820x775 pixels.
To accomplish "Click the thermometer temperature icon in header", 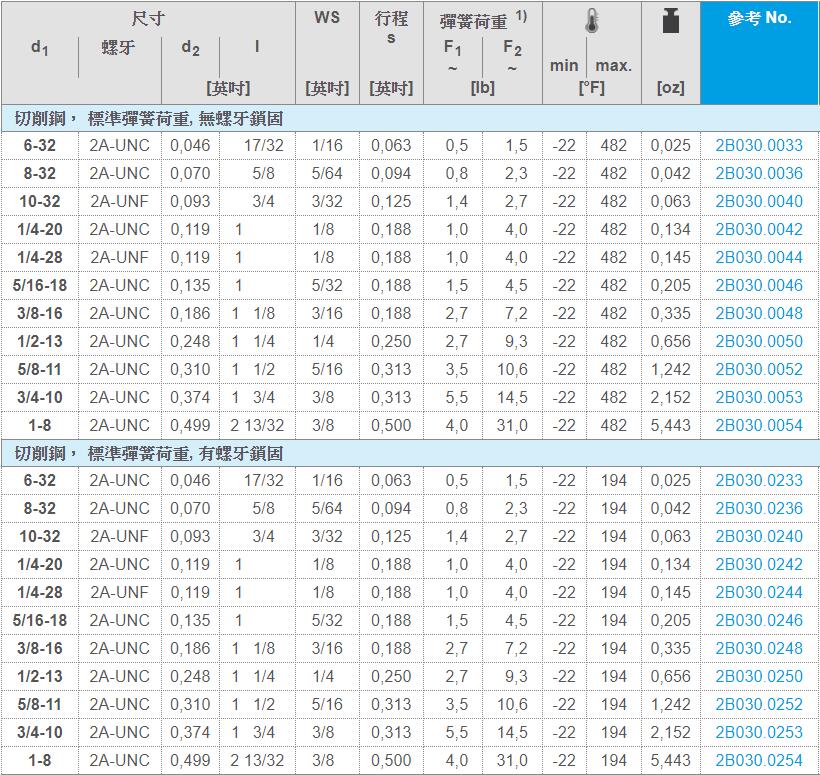I will 592,23.
